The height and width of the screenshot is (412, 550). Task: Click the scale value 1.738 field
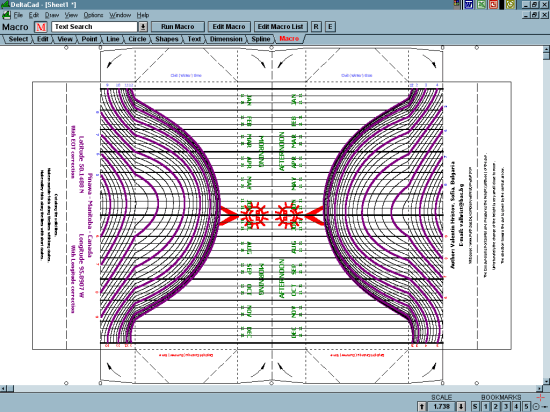coord(442,406)
